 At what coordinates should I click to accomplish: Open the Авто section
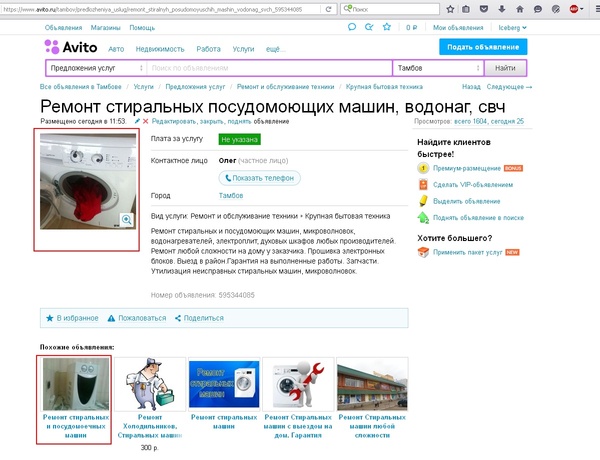tap(116, 49)
